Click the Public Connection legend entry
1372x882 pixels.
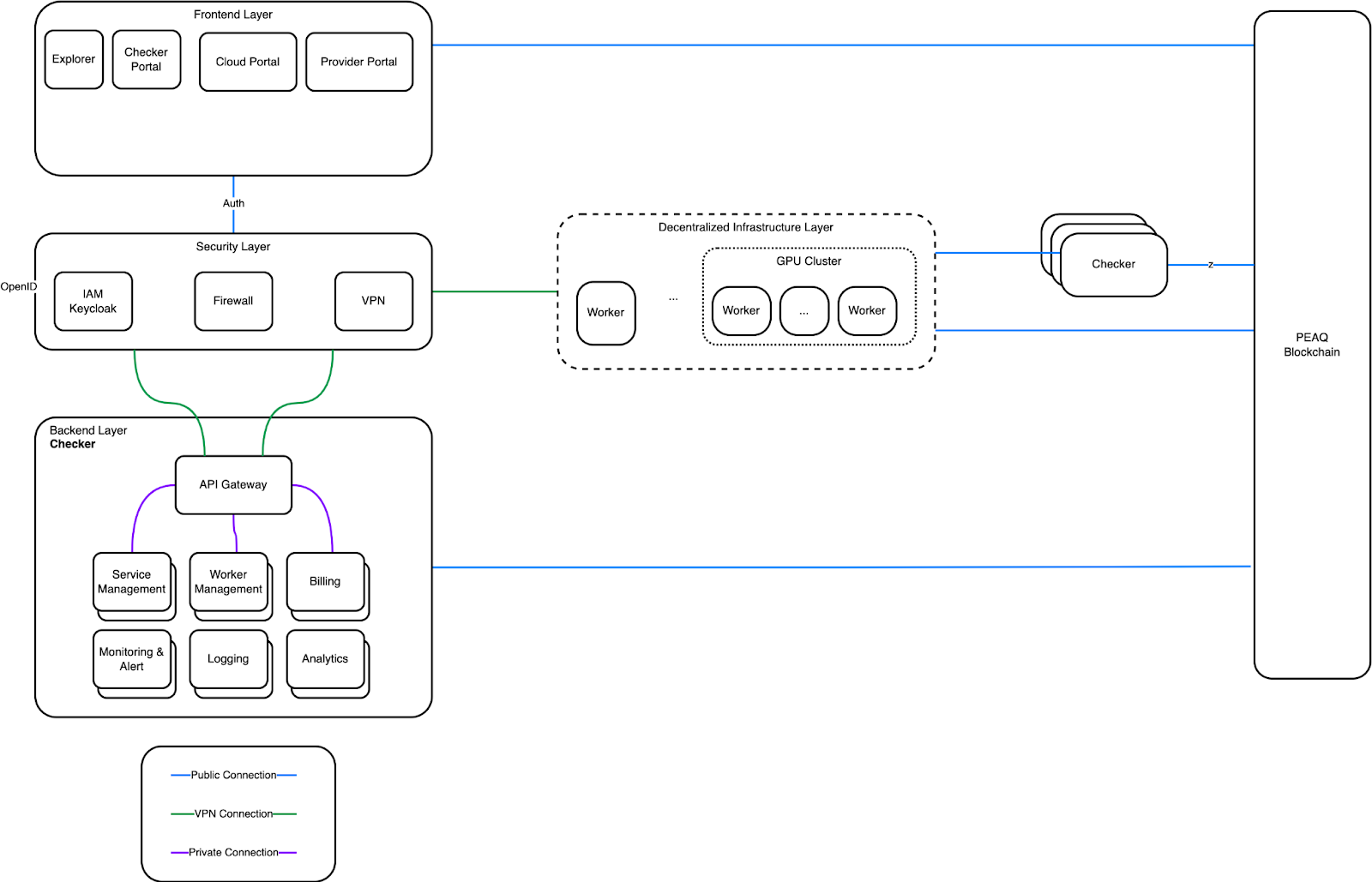[x=233, y=775]
